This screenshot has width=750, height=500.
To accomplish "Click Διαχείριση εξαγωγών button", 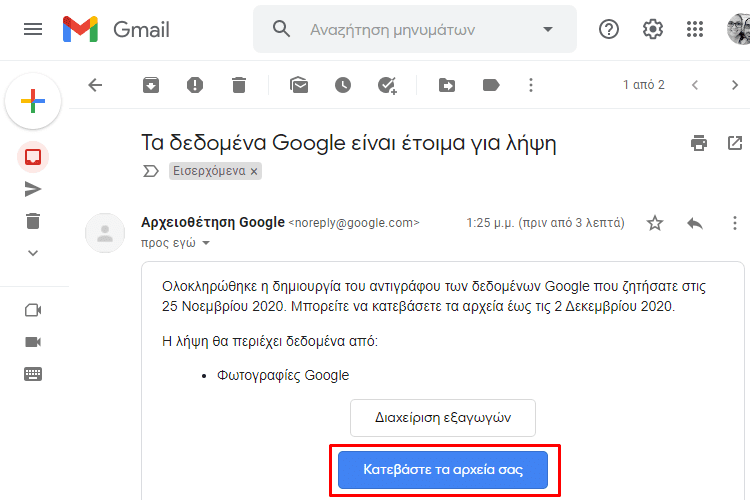I will click(x=443, y=418).
